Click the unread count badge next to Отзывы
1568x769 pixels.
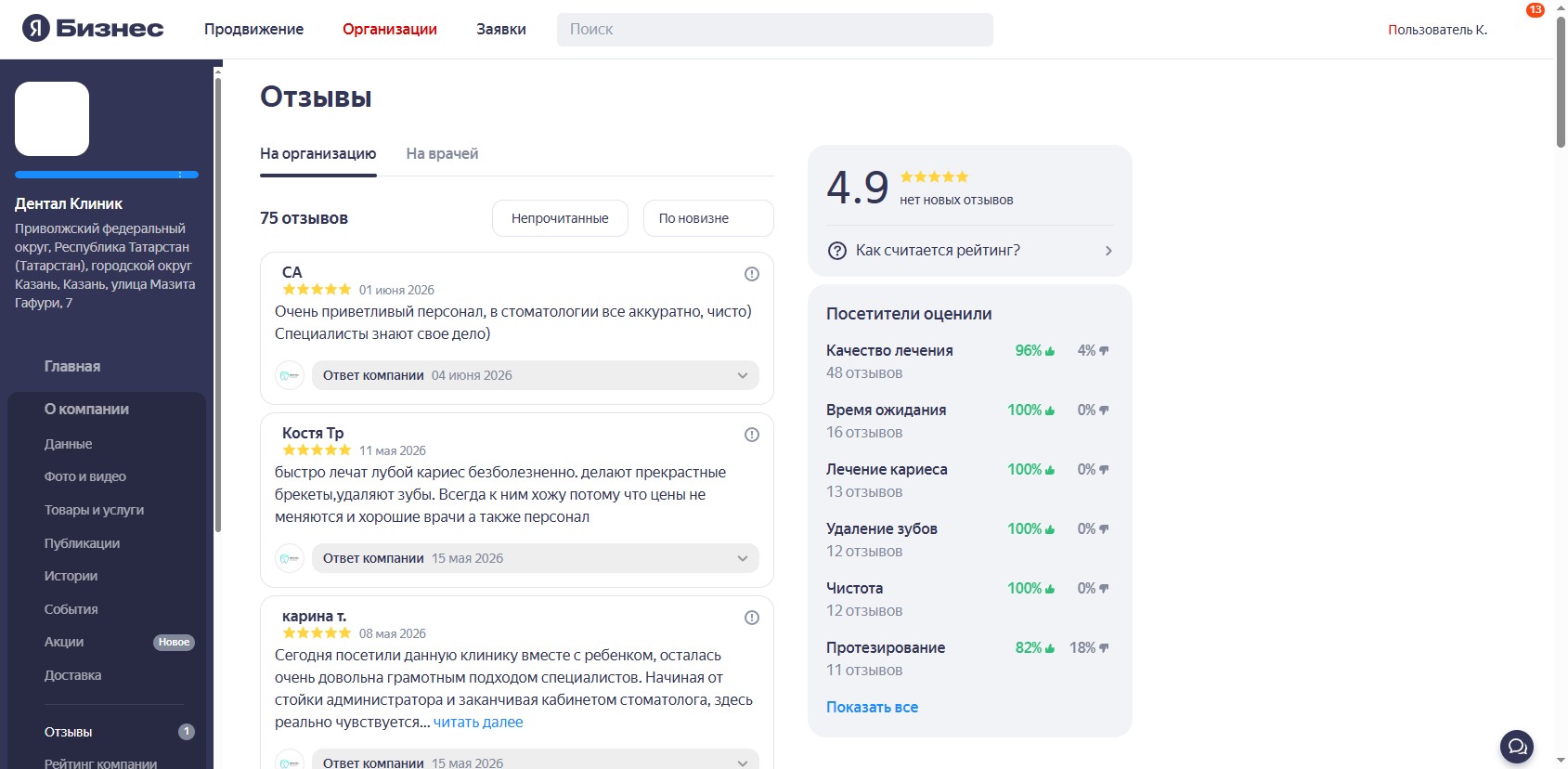(187, 732)
